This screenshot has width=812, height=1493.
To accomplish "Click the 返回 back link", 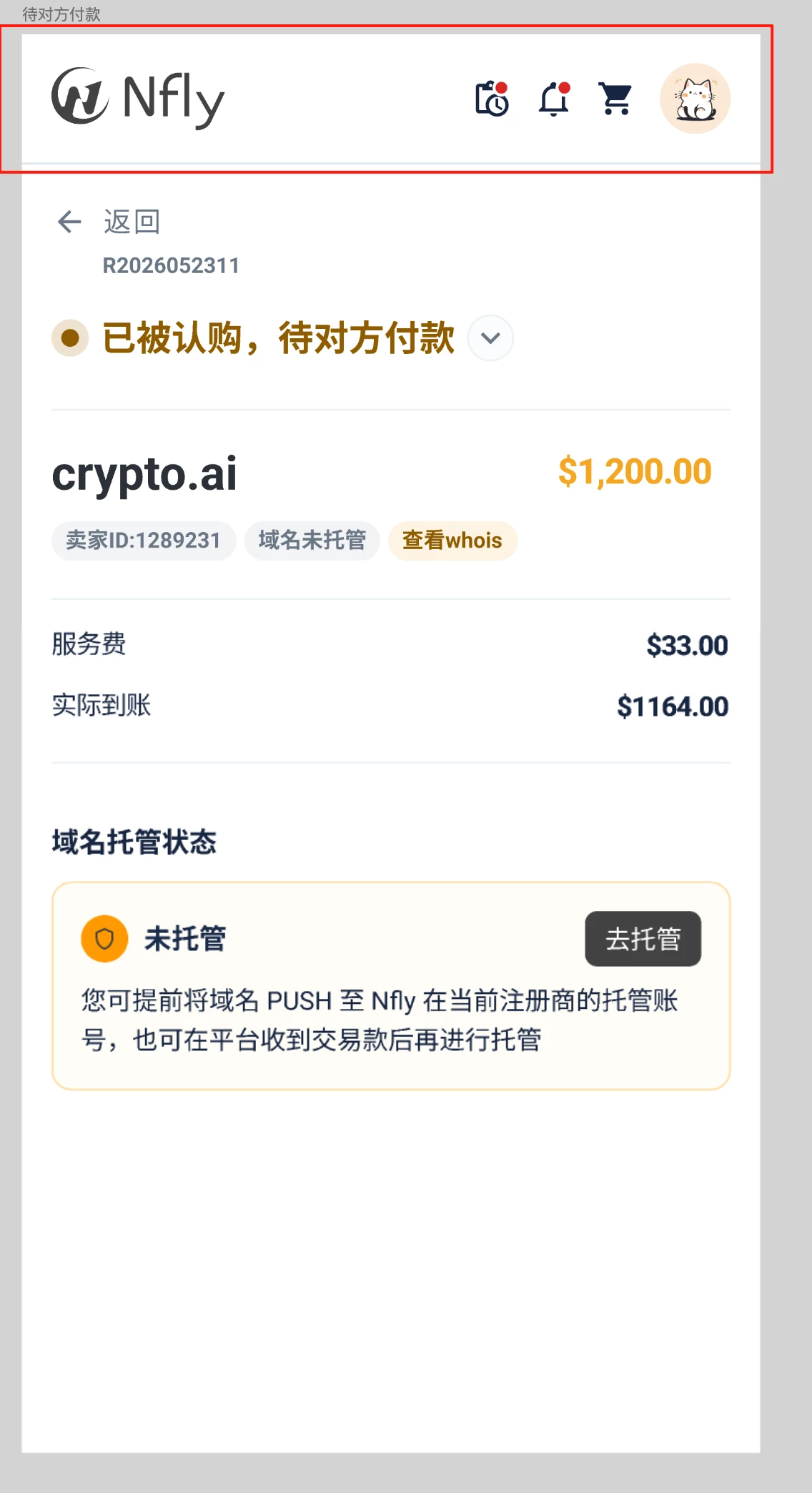I will click(x=132, y=222).
